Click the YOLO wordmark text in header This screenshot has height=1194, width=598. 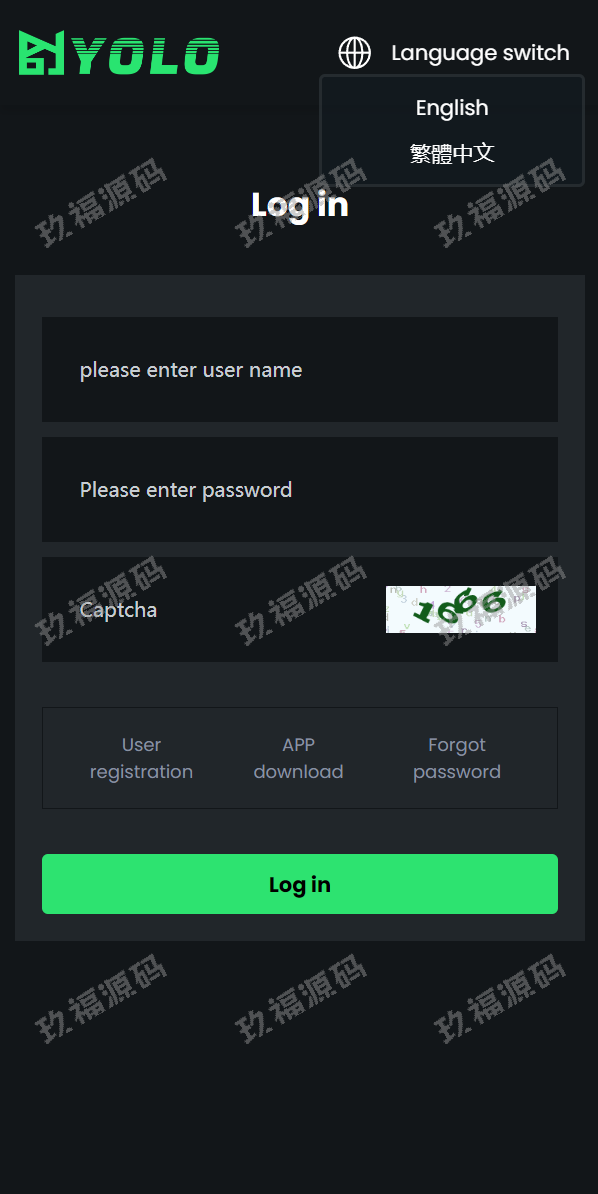point(148,56)
